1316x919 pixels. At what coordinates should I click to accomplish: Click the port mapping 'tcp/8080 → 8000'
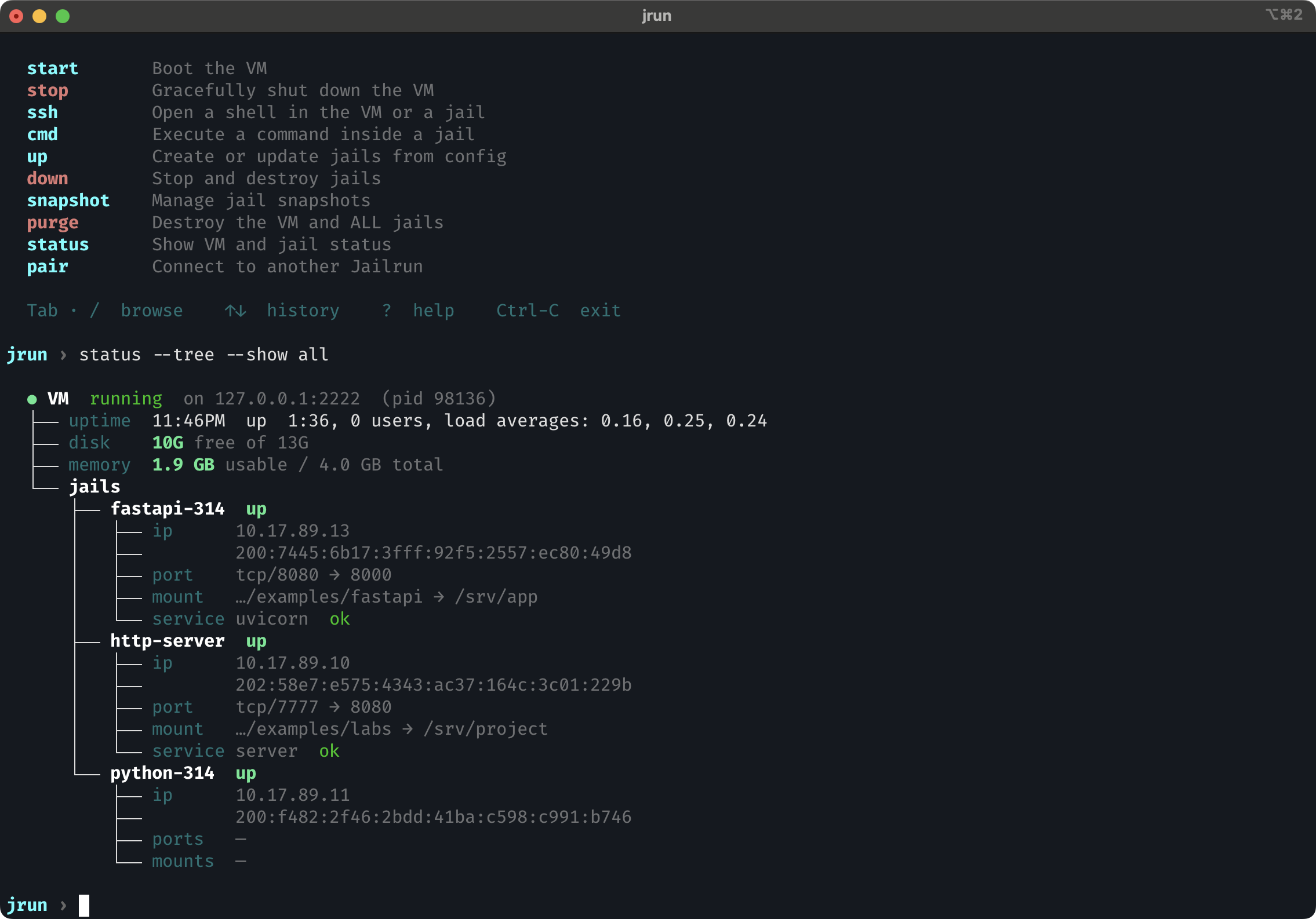pyautogui.click(x=314, y=575)
